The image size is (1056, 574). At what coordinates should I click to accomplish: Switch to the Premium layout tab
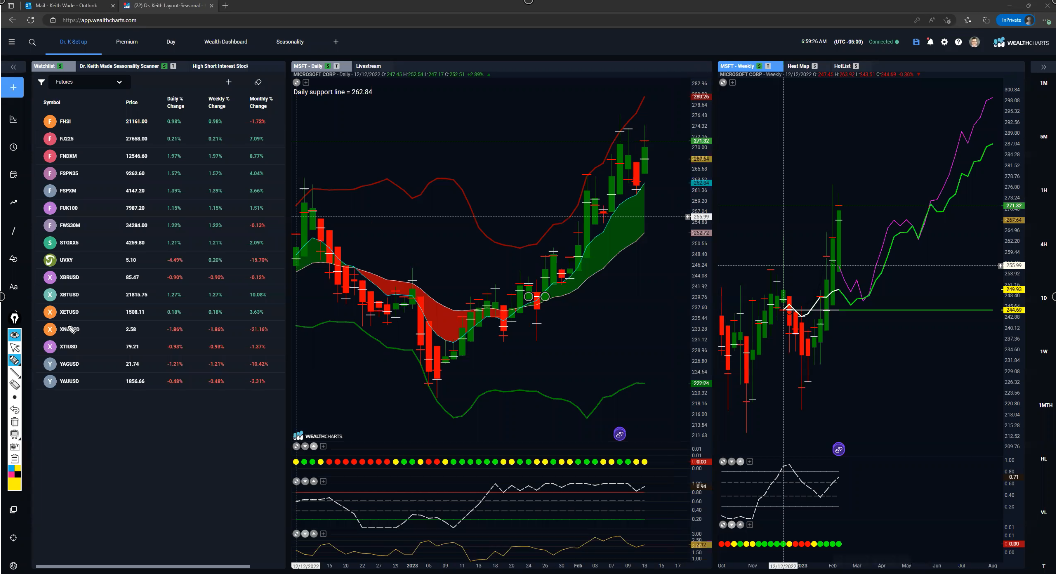point(127,42)
